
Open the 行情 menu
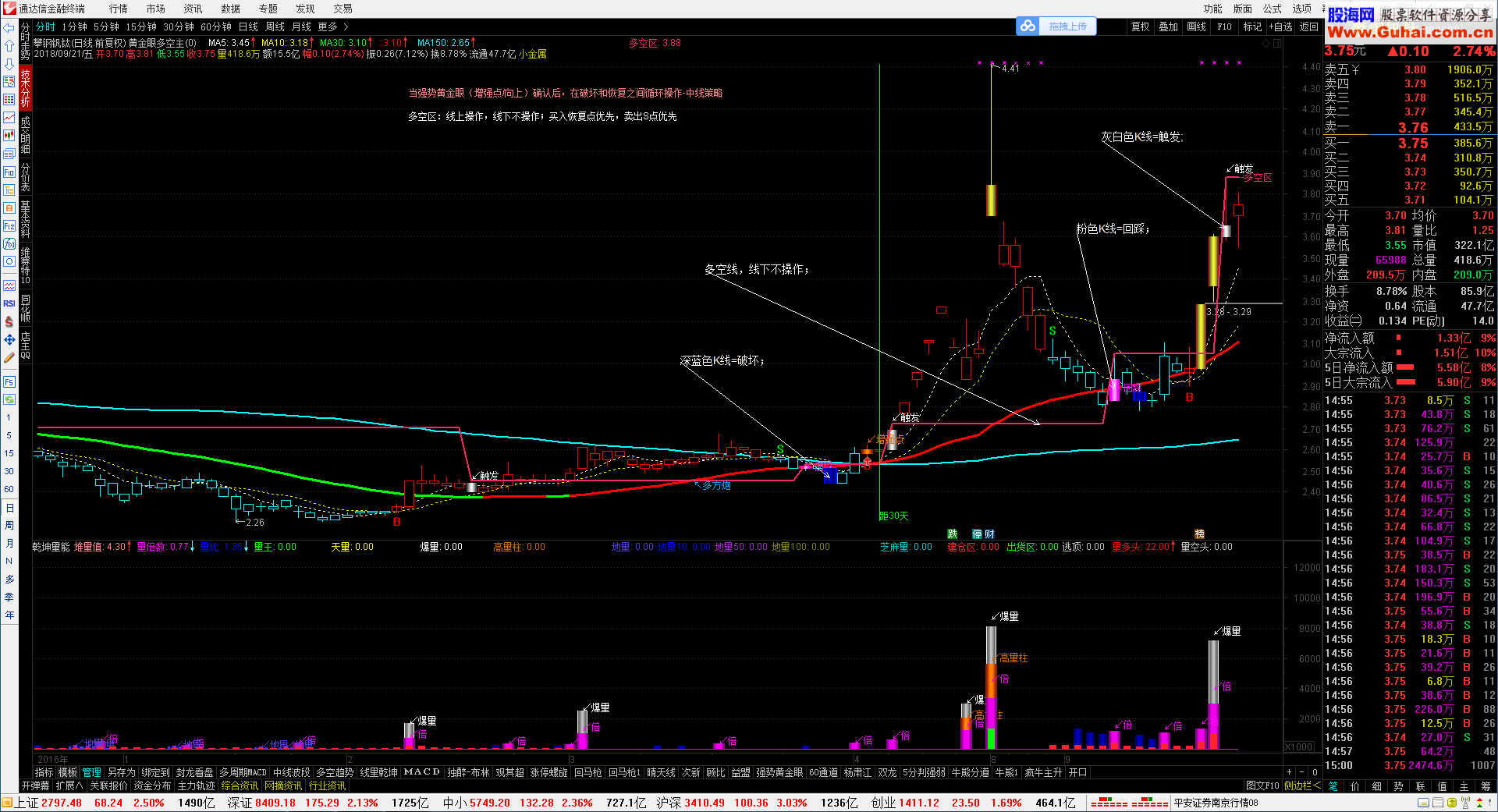point(119,9)
